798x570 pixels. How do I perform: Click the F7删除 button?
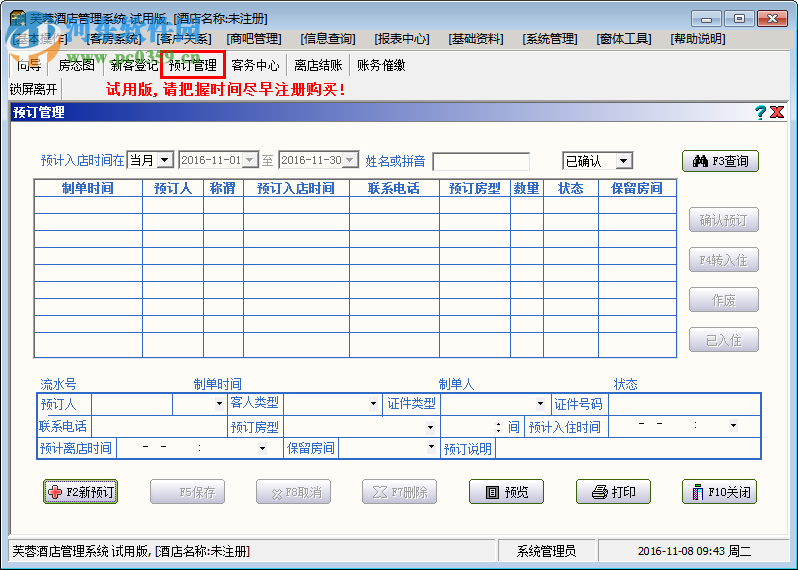(400, 492)
